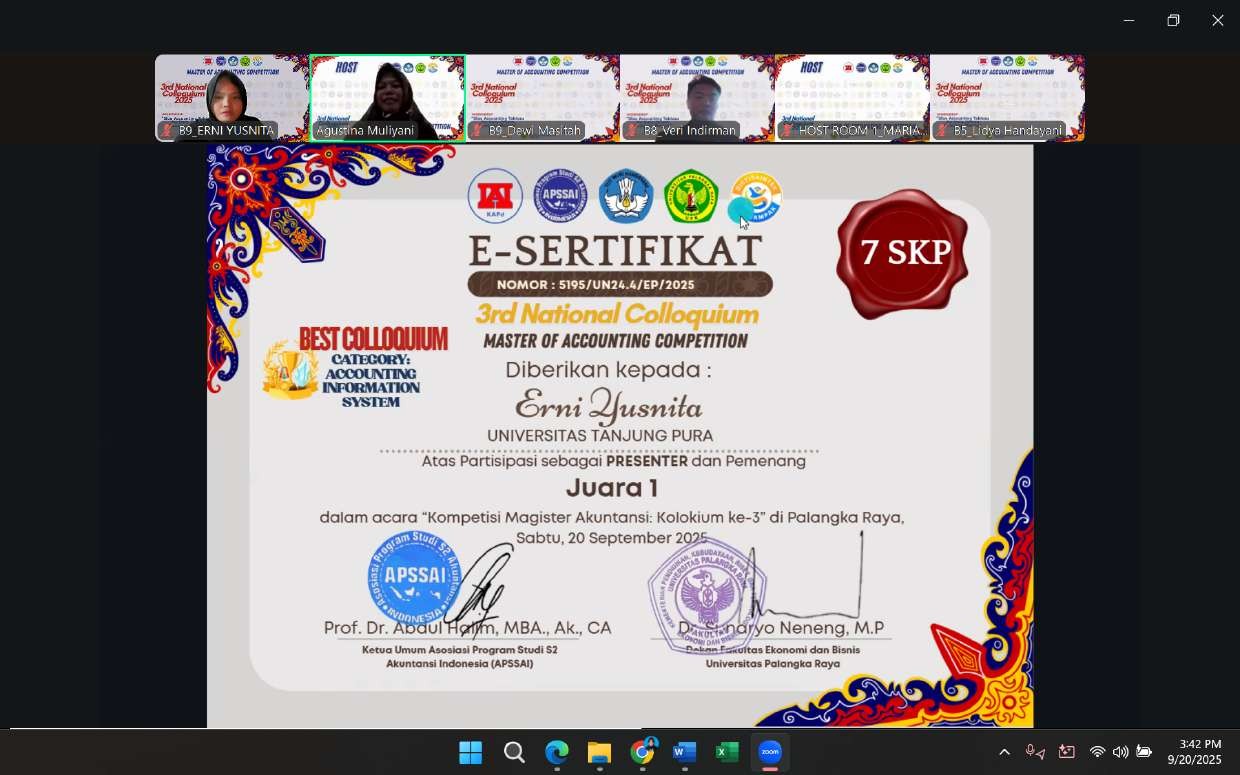Open Microsoft Edge from the taskbar
Screen dimensions: 1240x775
point(556,752)
